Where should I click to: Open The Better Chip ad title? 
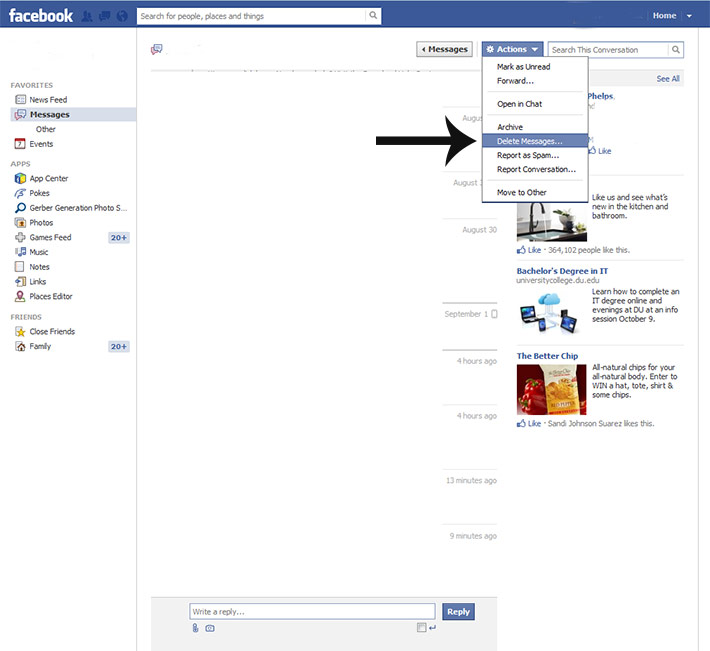pos(547,356)
